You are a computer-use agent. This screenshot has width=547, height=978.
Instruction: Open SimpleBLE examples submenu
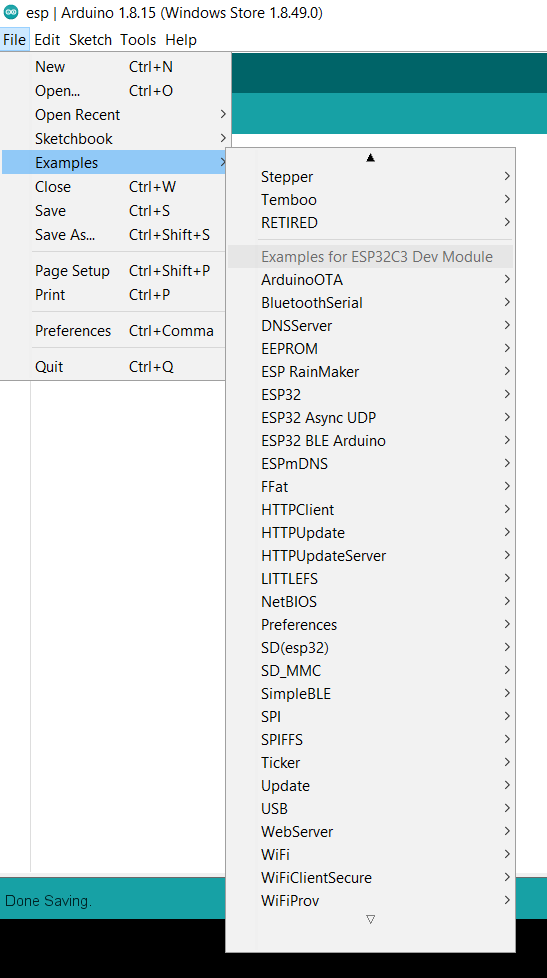[x=370, y=694]
